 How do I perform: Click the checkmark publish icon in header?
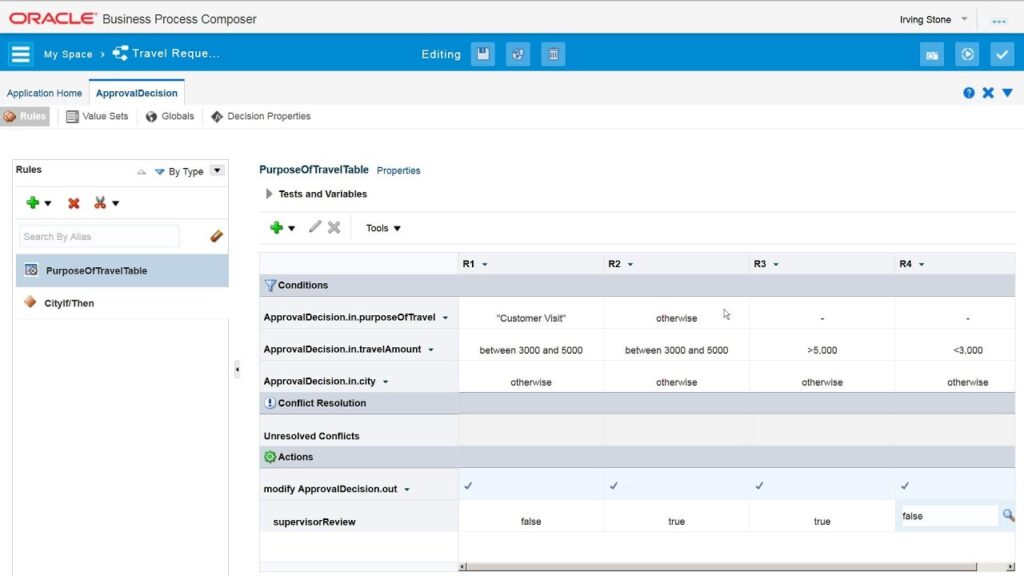coord(1002,54)
